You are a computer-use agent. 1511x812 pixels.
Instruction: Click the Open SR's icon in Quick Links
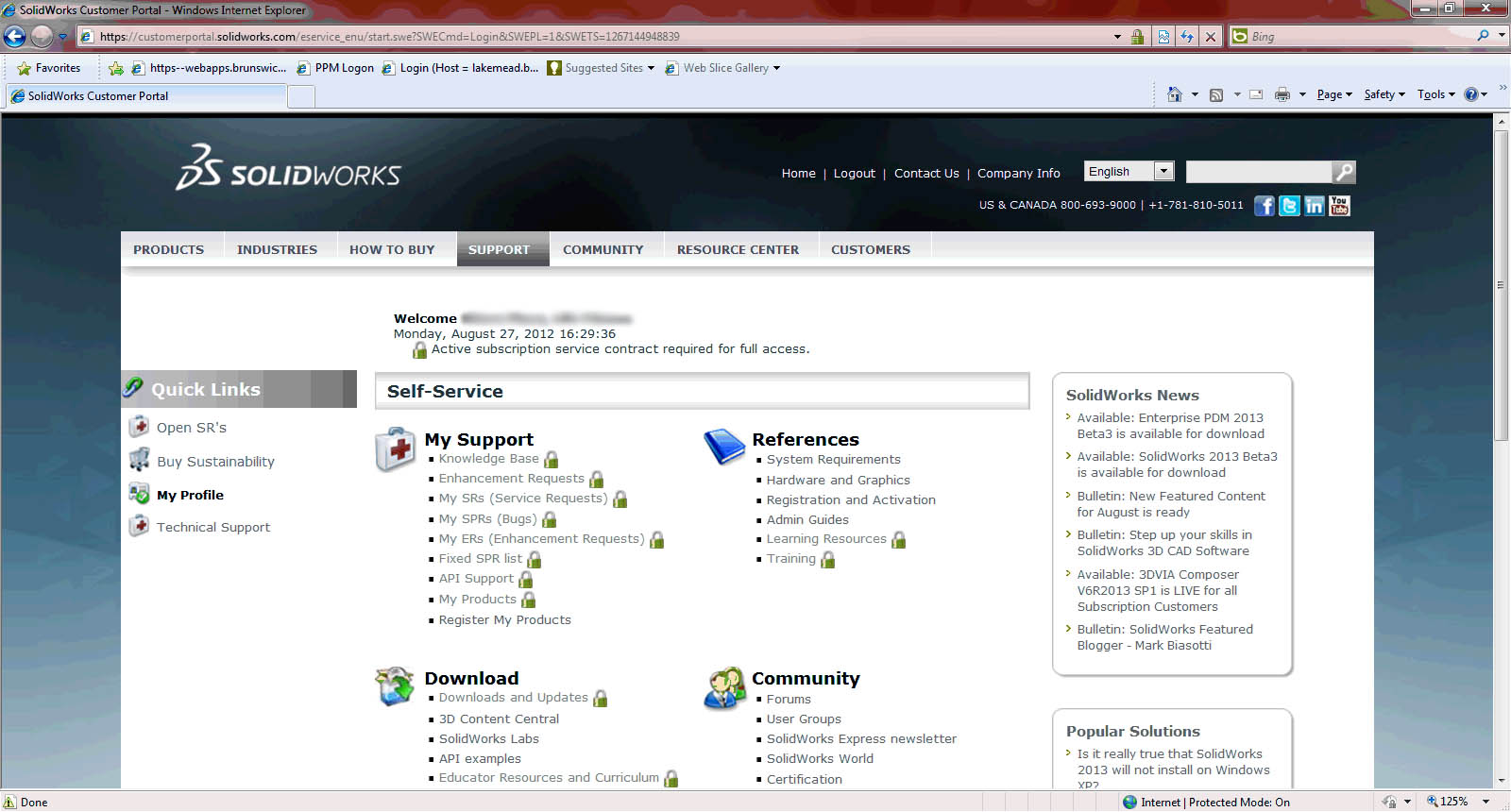click(139, 427)
